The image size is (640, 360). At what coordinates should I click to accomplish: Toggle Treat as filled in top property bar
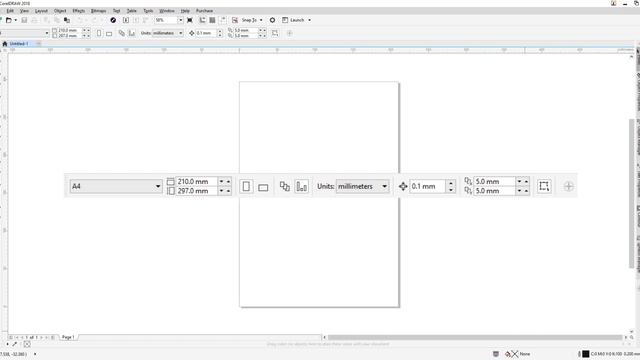[x=275, y=33]
